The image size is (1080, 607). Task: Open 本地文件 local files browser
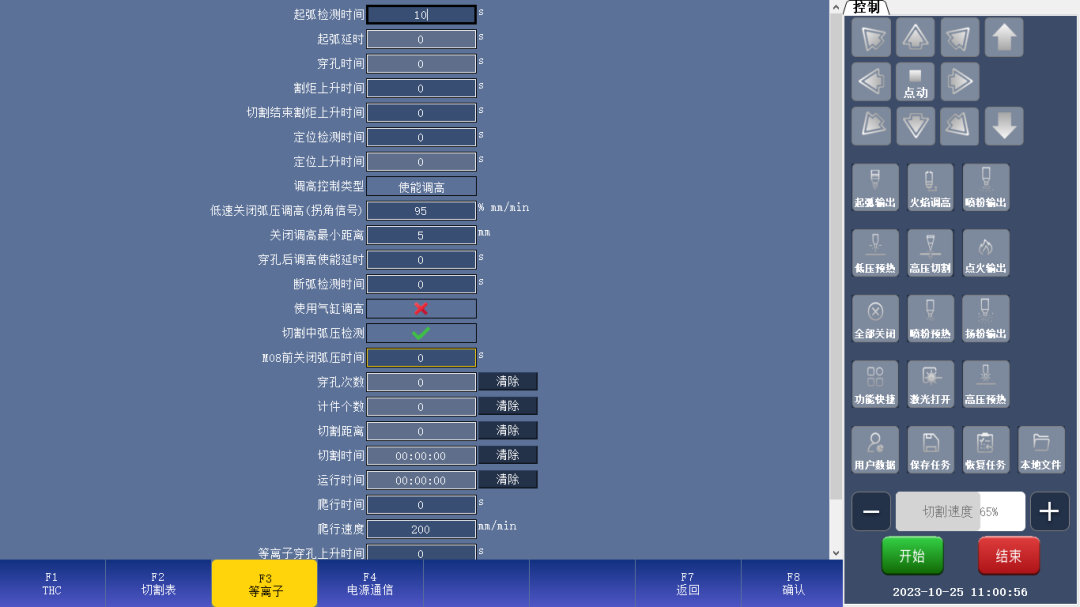1041,449
